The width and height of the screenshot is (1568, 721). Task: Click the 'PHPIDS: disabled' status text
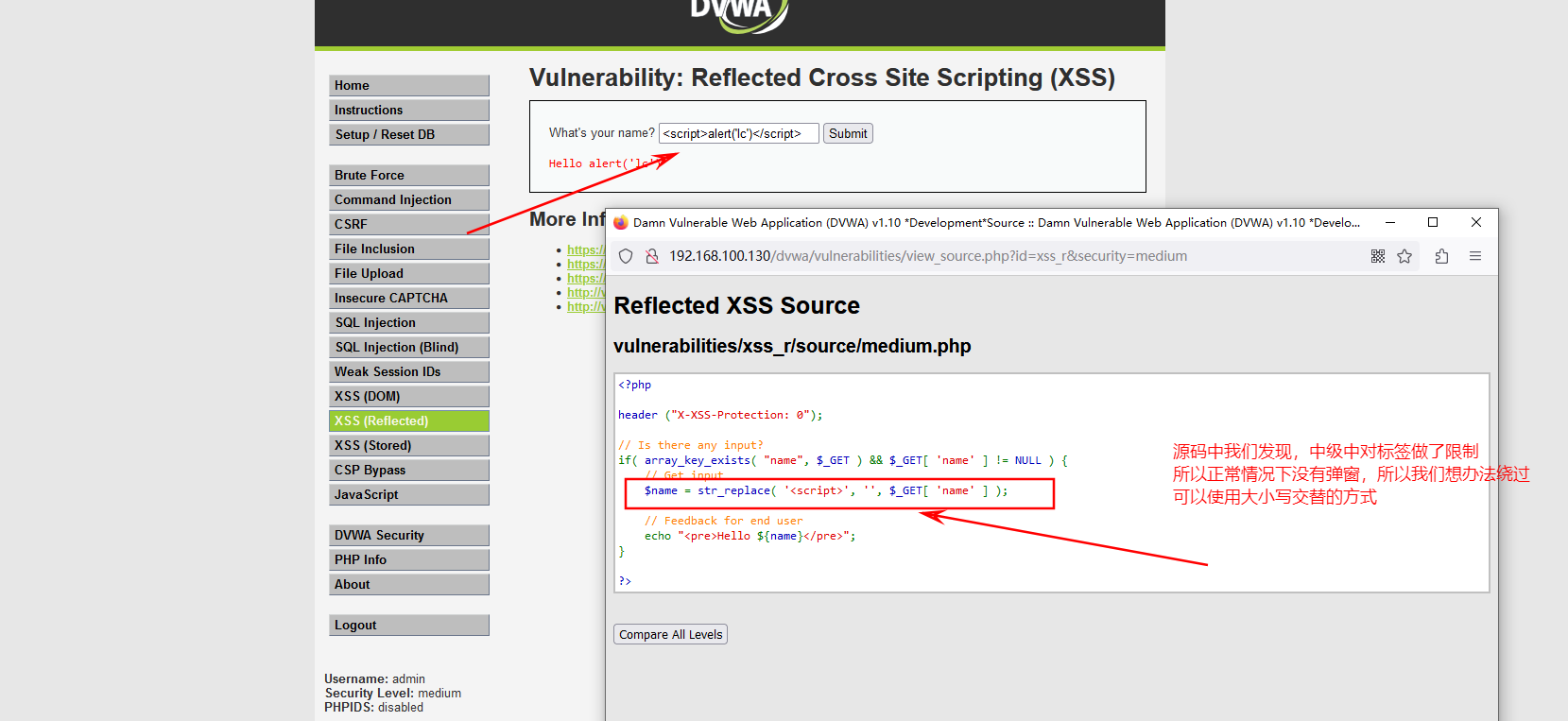[374, 707]
